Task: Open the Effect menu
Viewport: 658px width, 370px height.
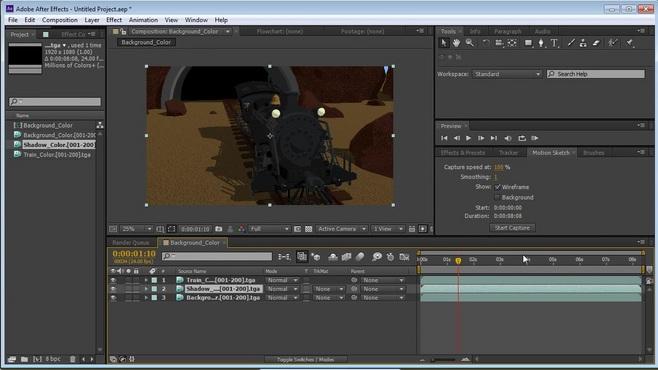Action: point(114,20)
